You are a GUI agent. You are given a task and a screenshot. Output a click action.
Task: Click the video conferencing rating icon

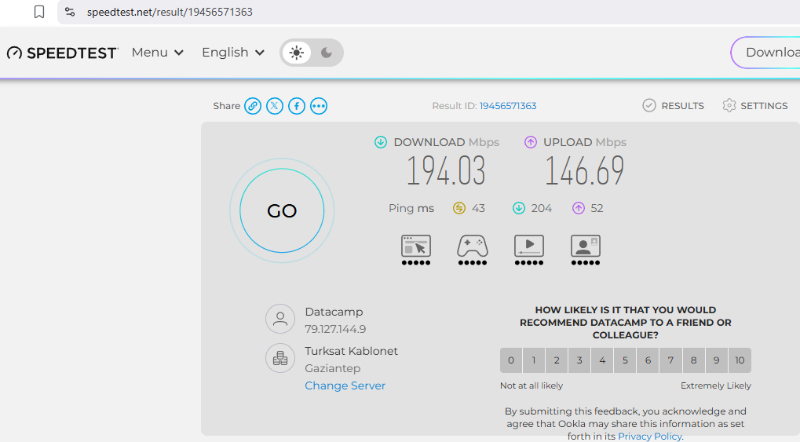pyautogui.click(x=585, y=246)
